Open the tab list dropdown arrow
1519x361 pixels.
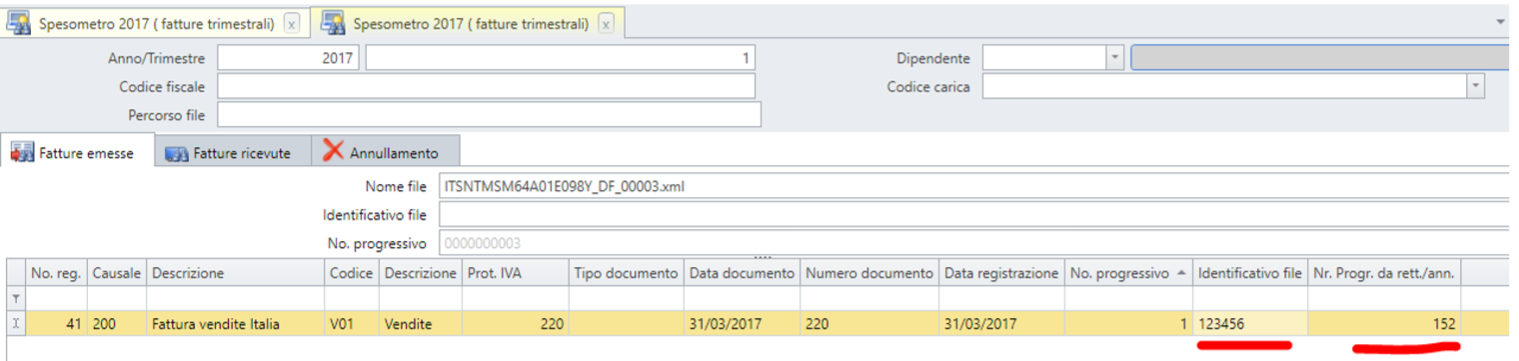tap(1501, 21)
